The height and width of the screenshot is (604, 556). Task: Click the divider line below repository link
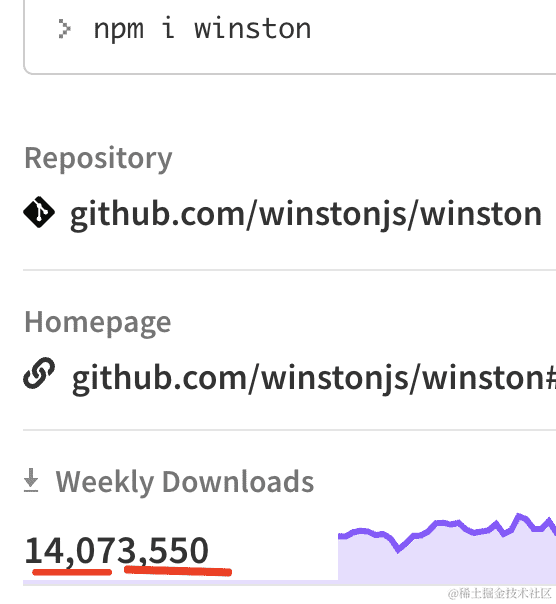(289, 270)
